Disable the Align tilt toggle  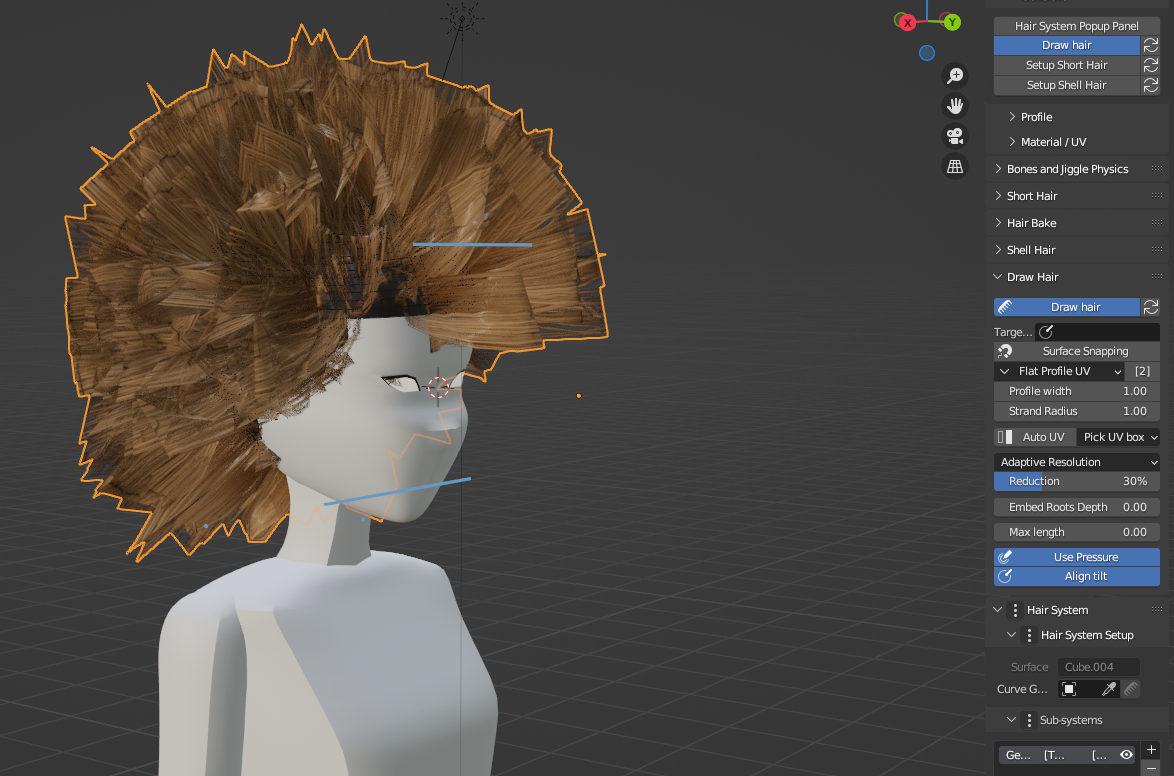point(1077,576)
